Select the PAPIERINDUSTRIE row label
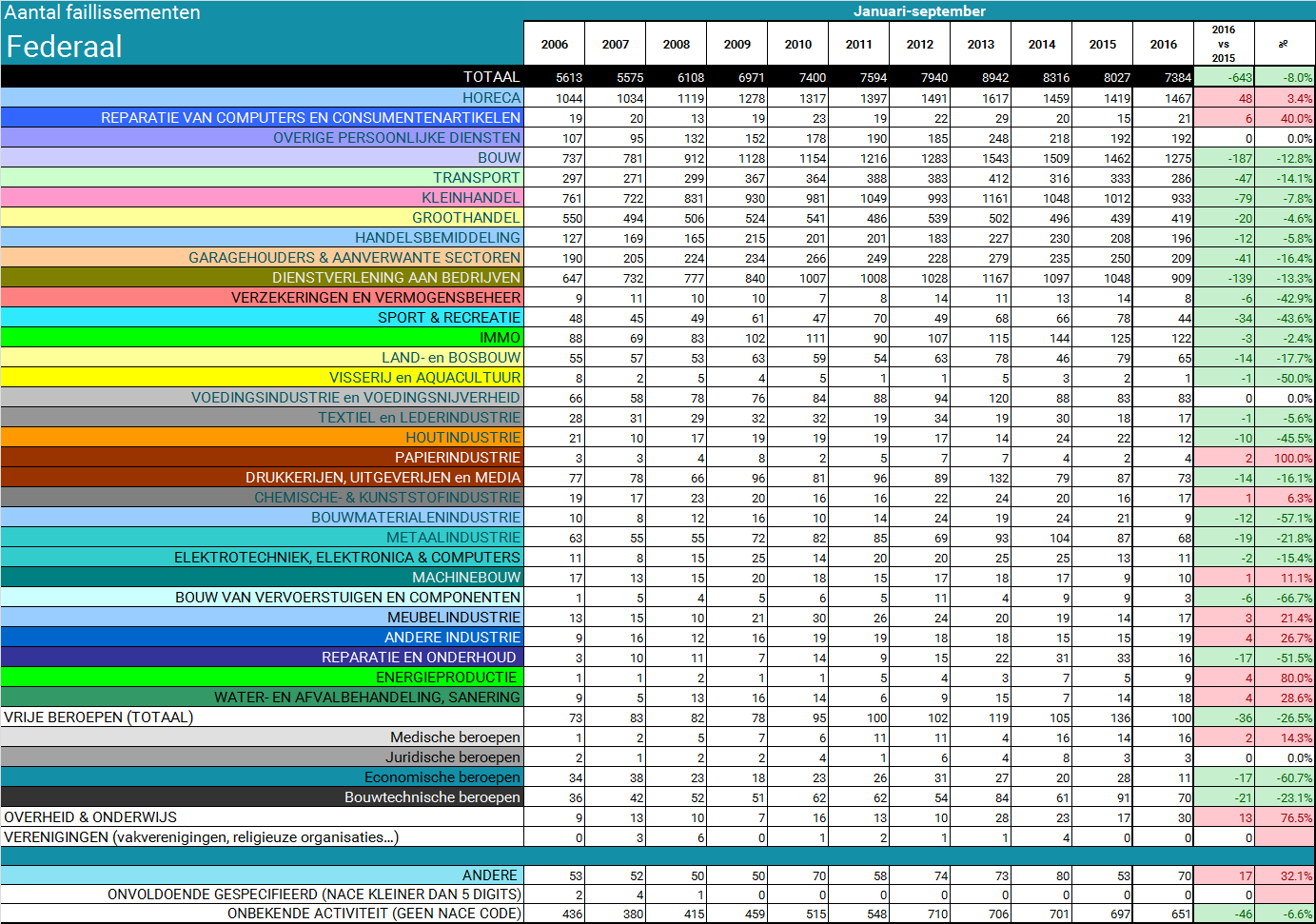Viewport: 1316px width, 924px height. (x=458, y=457)
